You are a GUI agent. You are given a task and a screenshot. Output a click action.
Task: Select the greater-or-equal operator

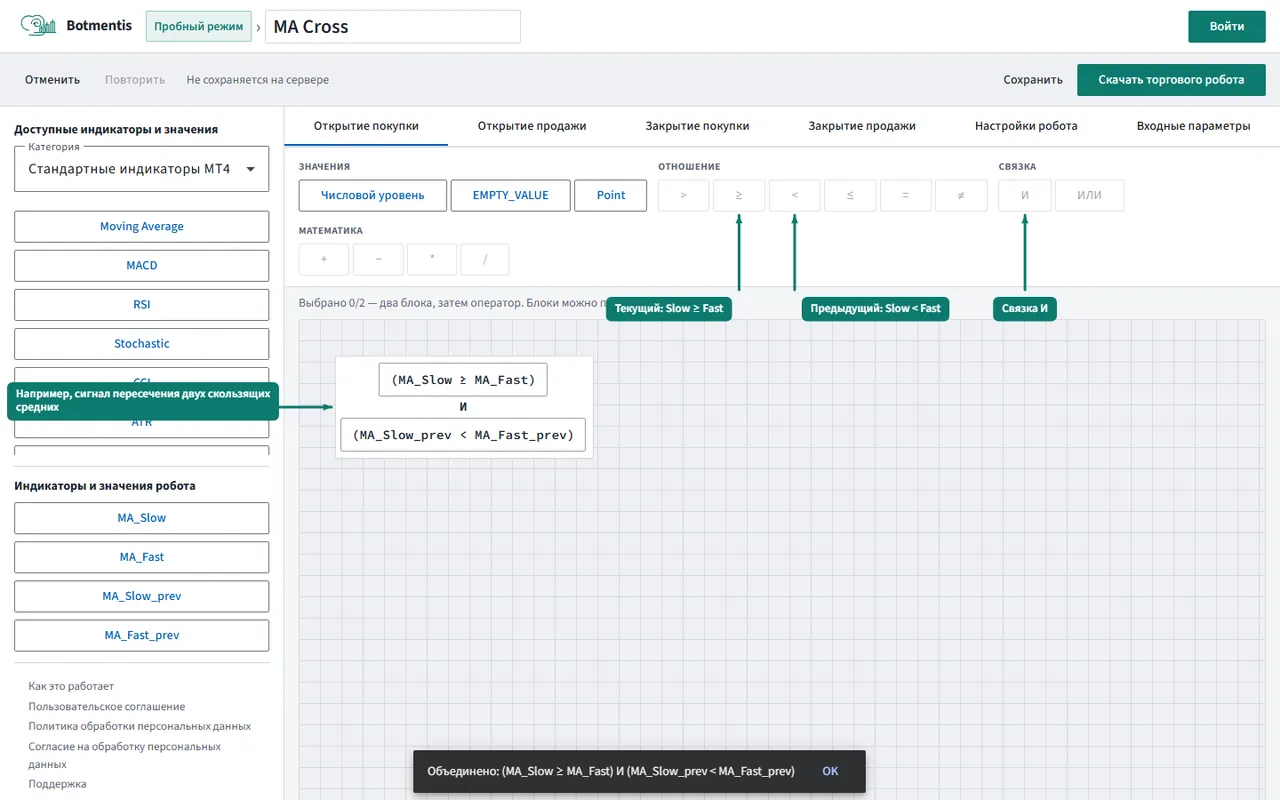[x=739, y=195]
